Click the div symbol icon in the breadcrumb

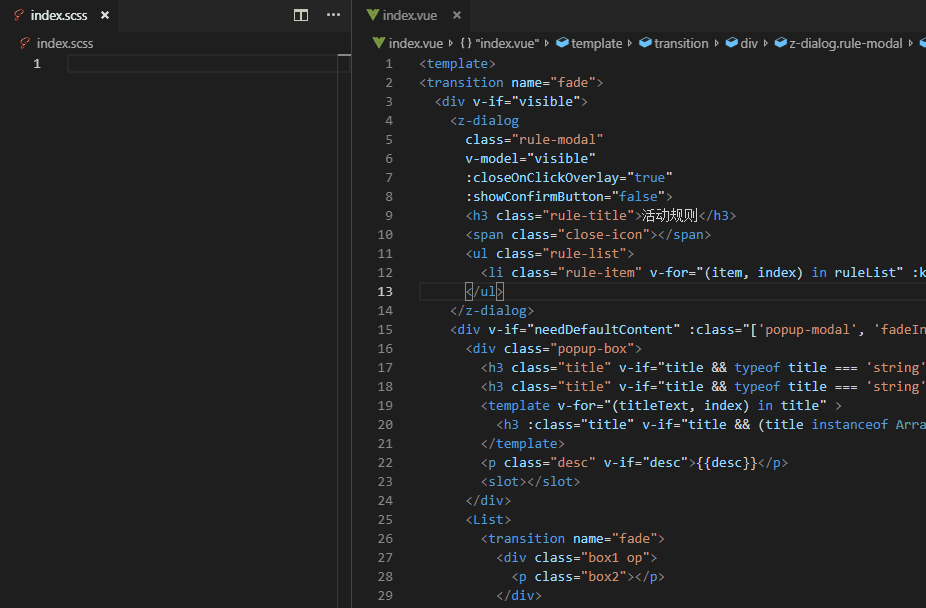(x=730, y=43)
